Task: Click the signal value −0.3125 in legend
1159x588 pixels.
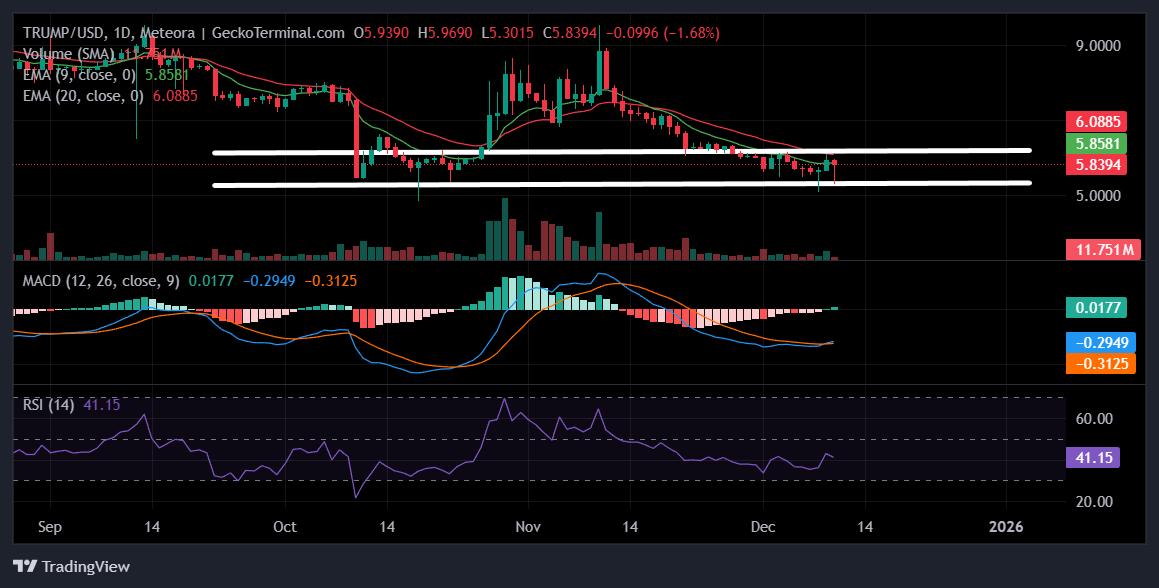Action: (x=330, y=281)
